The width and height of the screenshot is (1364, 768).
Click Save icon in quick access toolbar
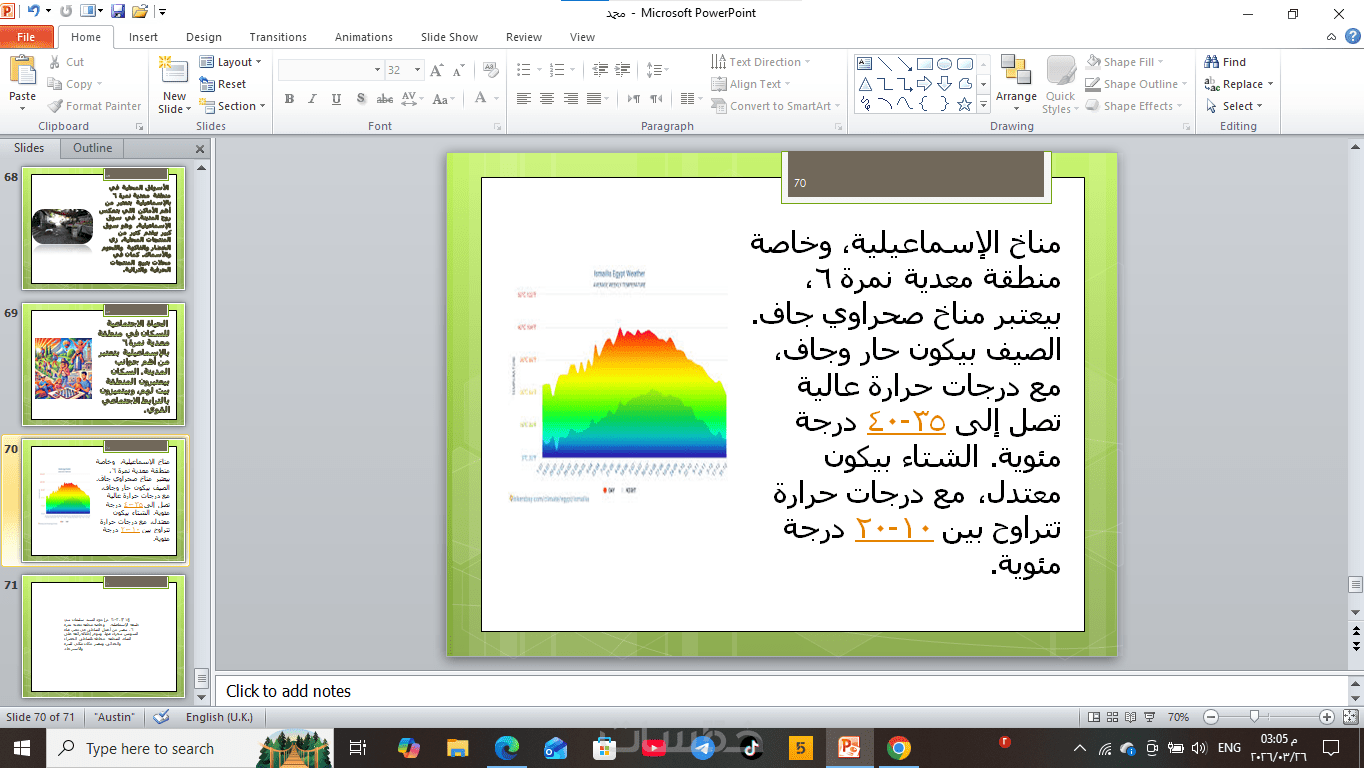118,12
